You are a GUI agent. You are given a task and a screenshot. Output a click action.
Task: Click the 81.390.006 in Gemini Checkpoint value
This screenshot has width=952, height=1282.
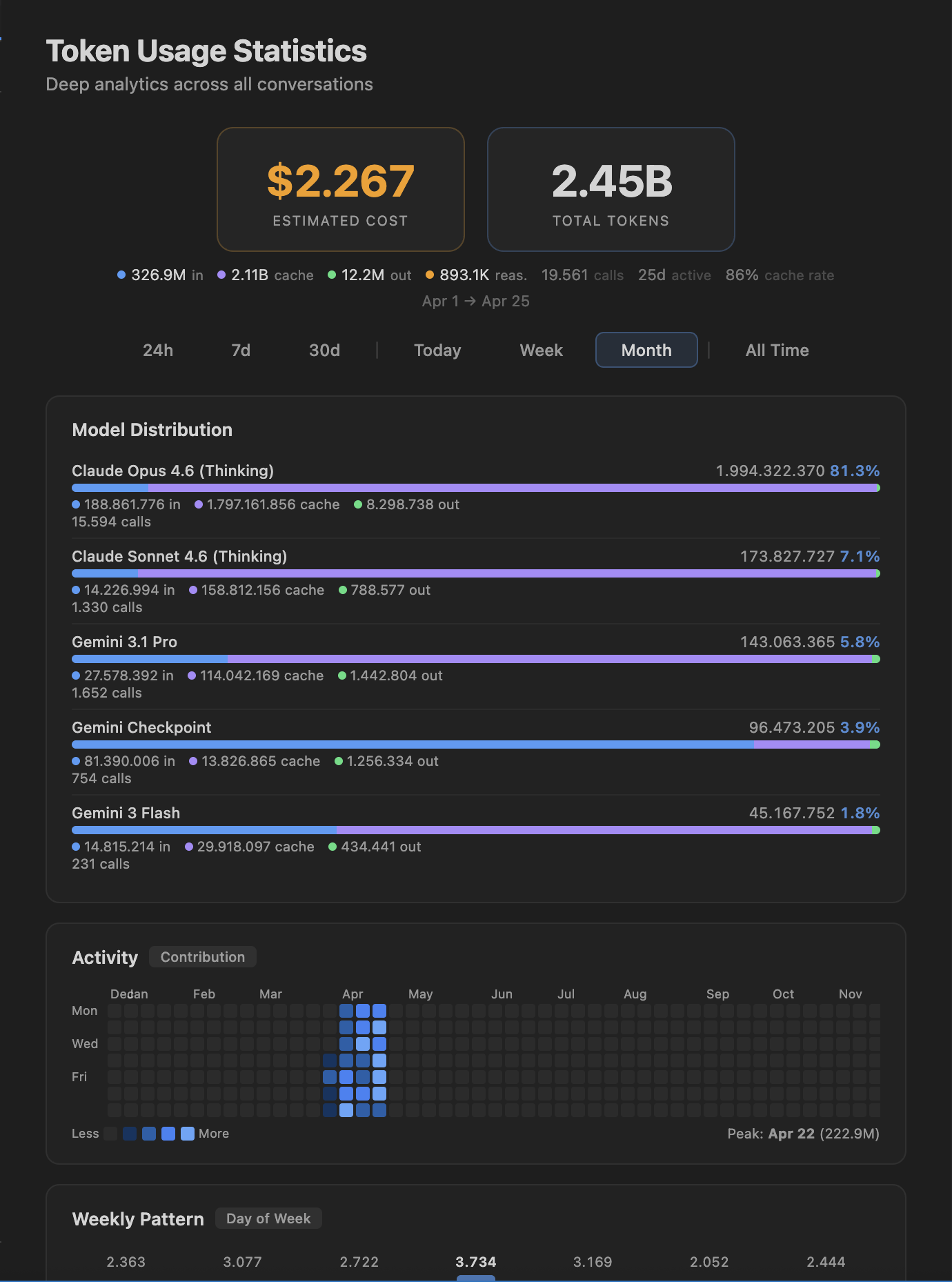tap(123, 761)
